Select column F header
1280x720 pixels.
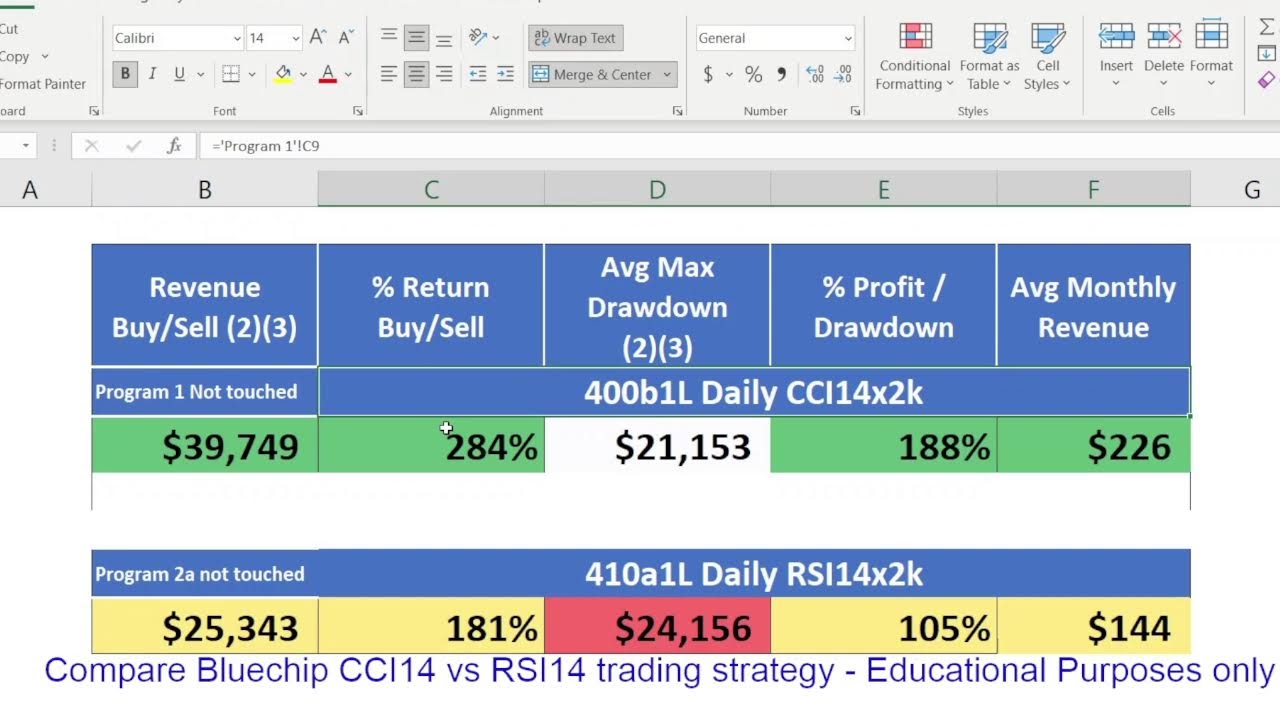coord(1093,189)
